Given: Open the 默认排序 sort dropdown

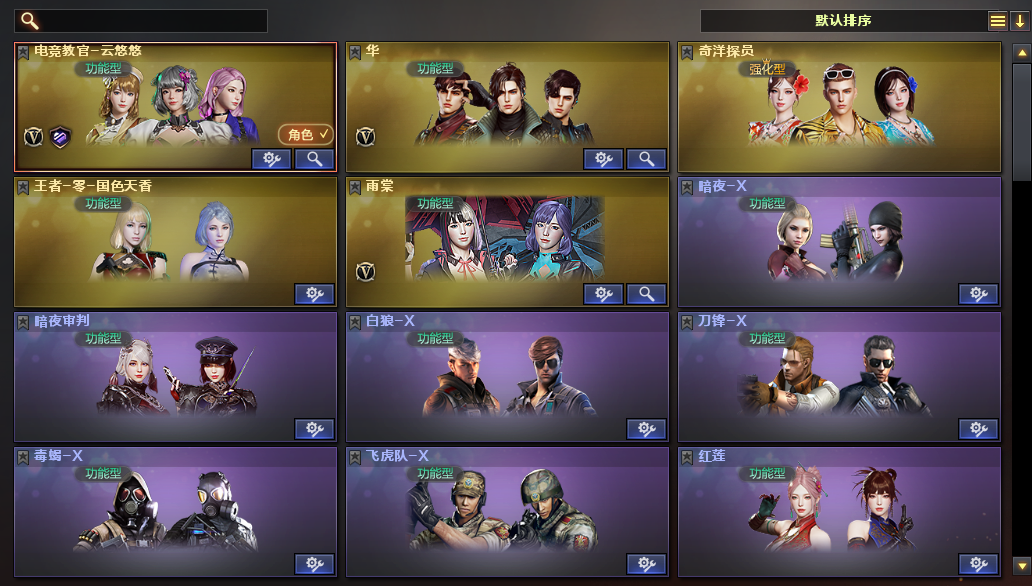Looking at the screenshot, I should click(x=843, y=20).
